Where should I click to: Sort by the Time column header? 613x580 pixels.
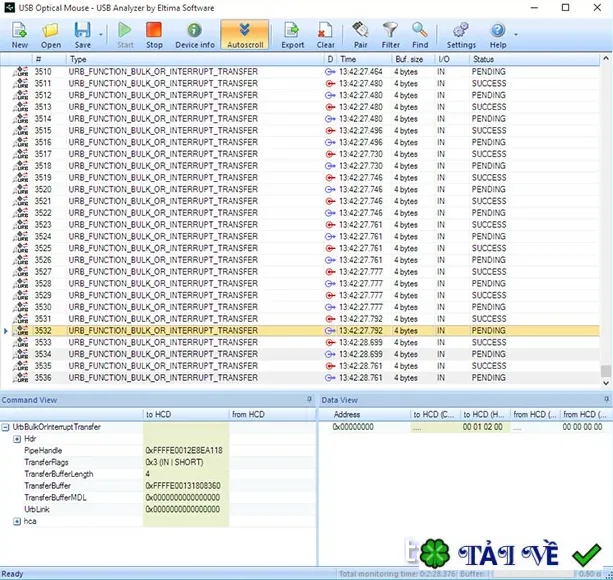[364, 59]
